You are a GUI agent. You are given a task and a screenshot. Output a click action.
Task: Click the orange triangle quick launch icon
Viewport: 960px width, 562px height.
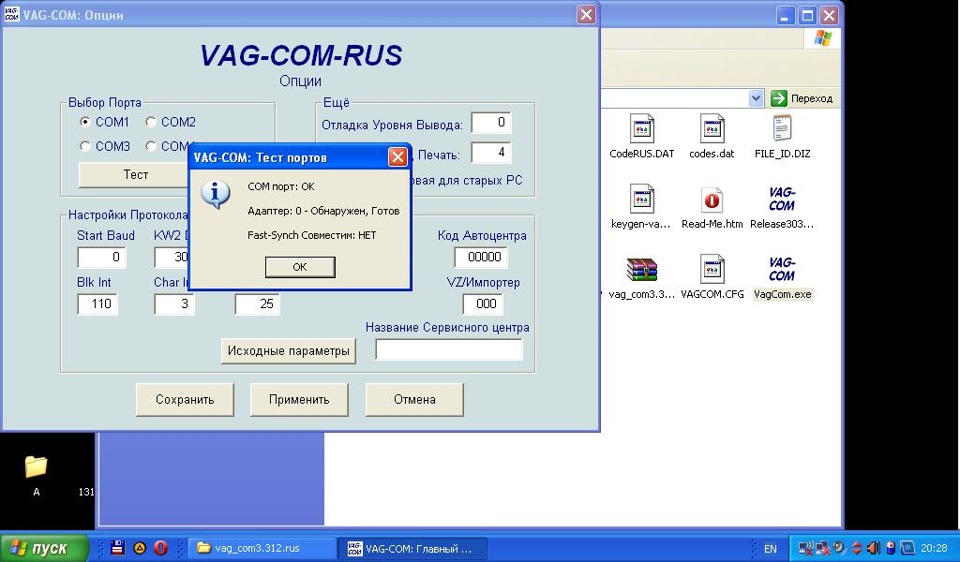pyautogui.click(x=139, y=549)
